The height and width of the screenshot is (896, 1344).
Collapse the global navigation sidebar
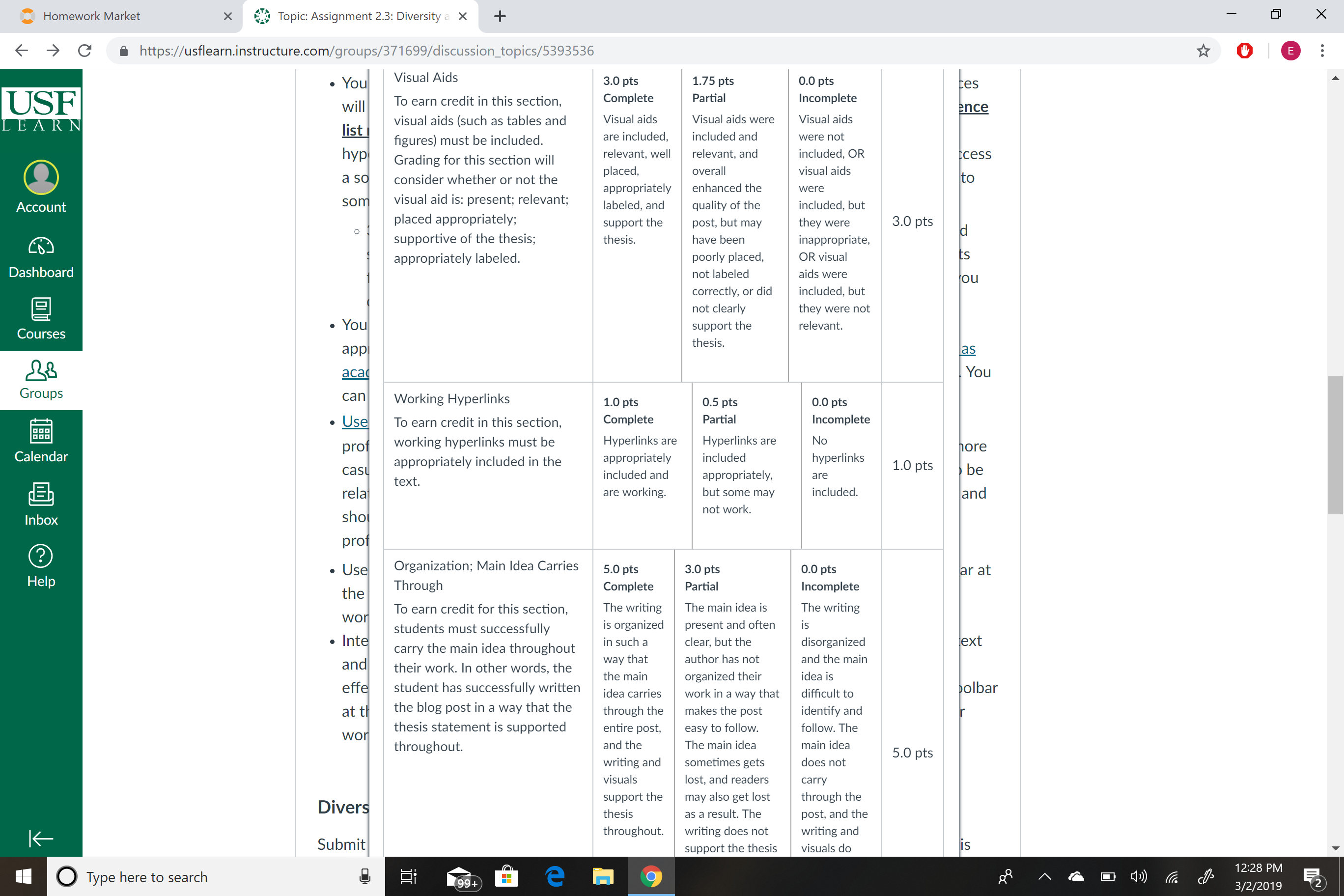[41, 839]
